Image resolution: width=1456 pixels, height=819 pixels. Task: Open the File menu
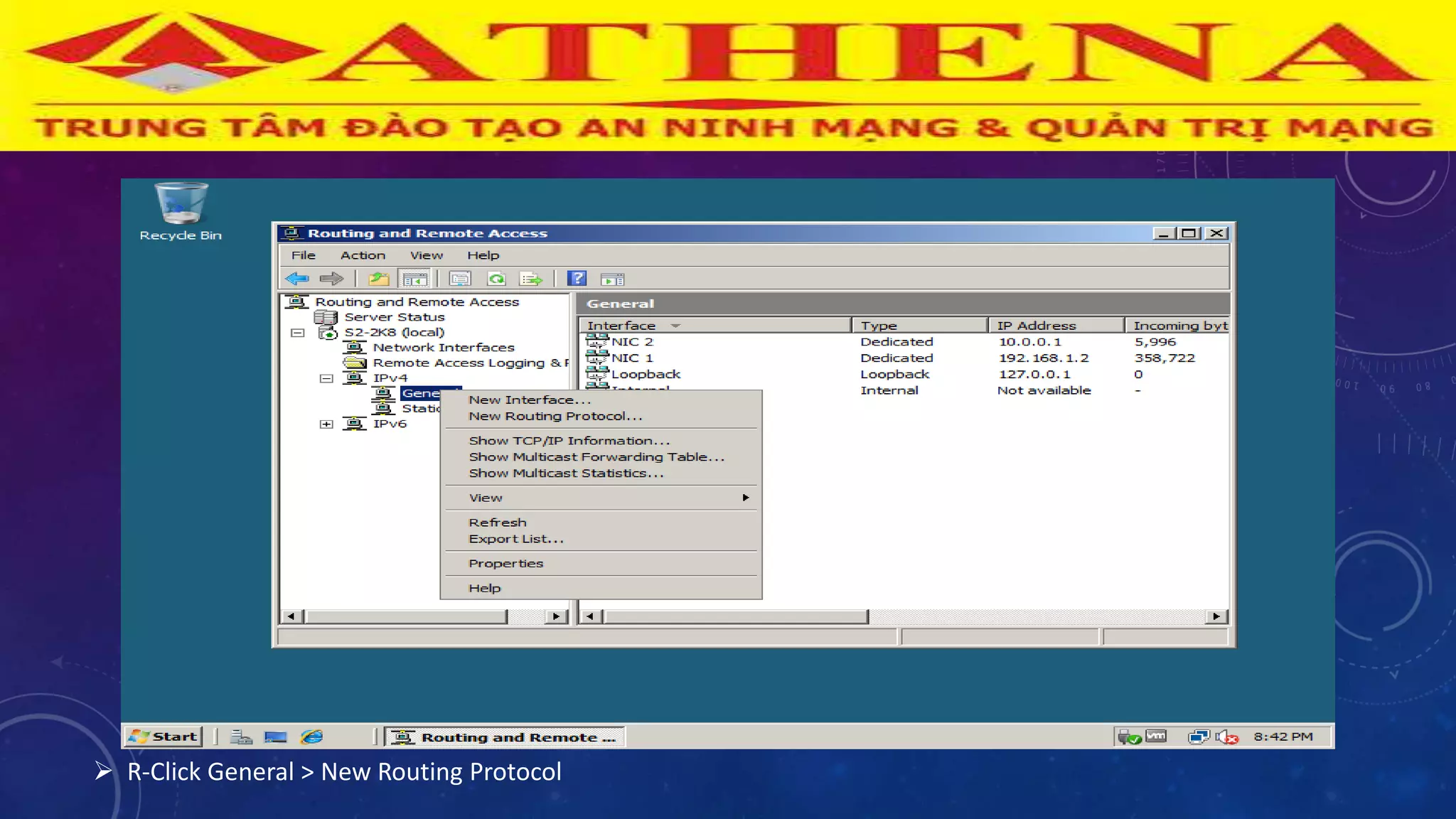(304, 255)
